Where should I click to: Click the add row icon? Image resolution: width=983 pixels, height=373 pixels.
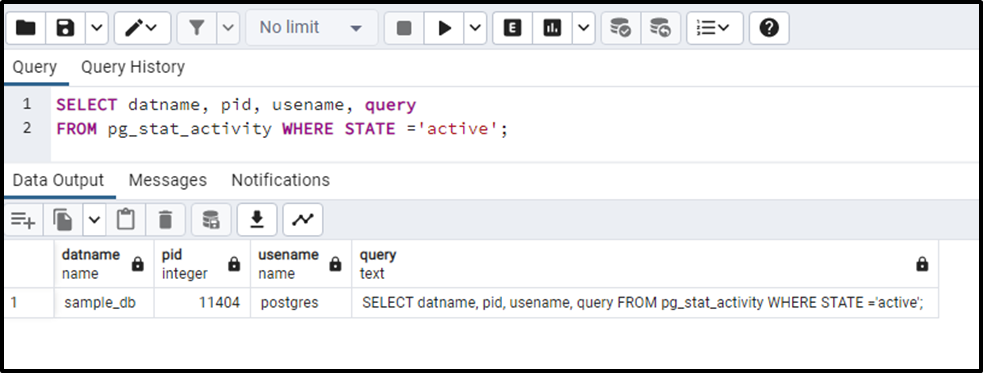coord(23,220)
